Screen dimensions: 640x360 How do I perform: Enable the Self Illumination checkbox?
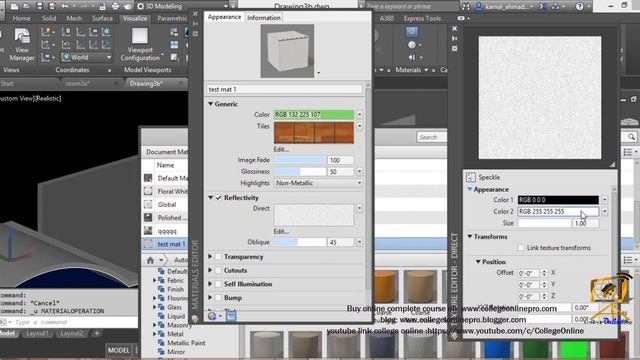click(x=218, y=284)
